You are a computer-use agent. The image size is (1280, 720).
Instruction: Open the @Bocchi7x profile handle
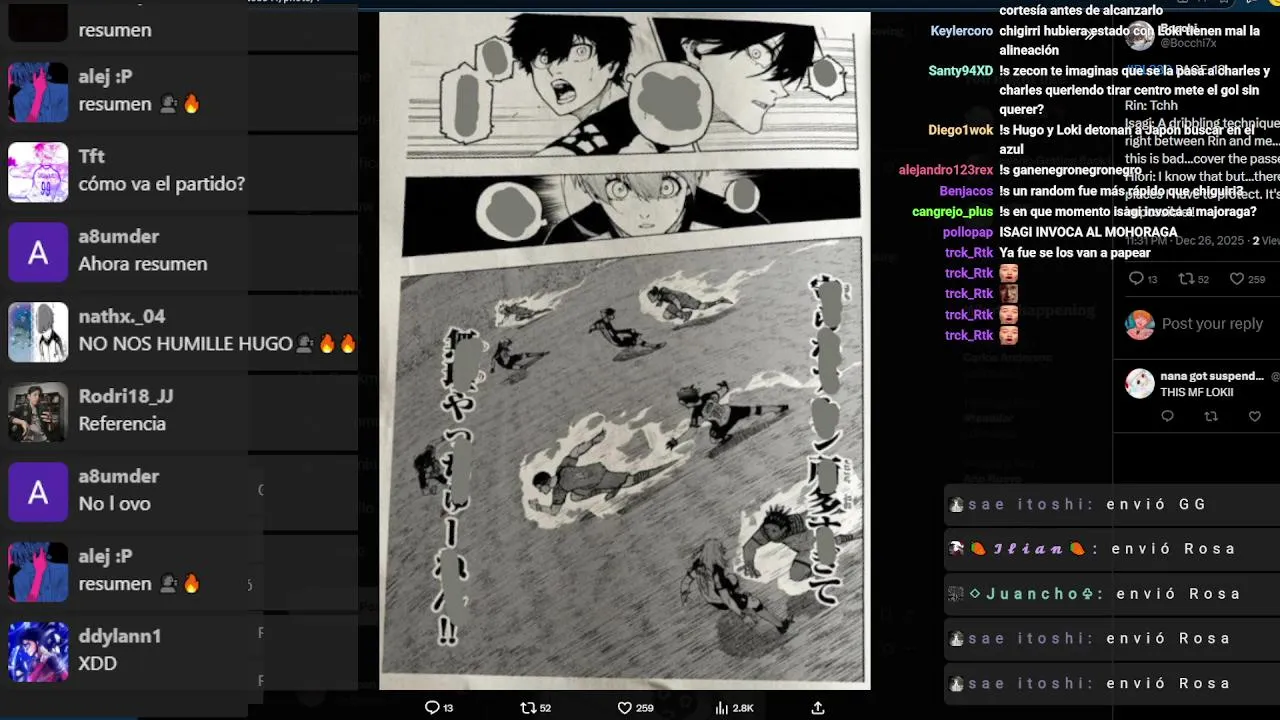1188,43
